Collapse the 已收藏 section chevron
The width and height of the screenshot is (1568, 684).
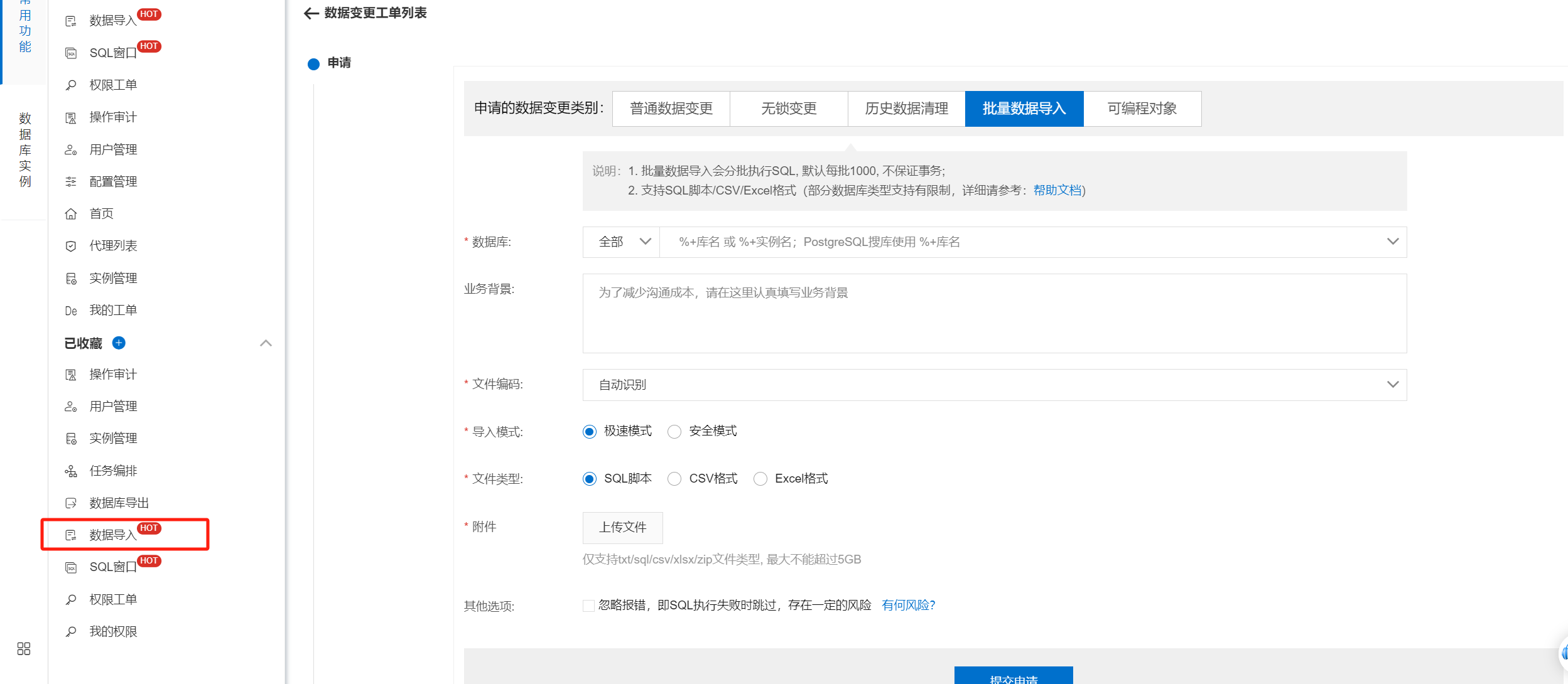266,343
